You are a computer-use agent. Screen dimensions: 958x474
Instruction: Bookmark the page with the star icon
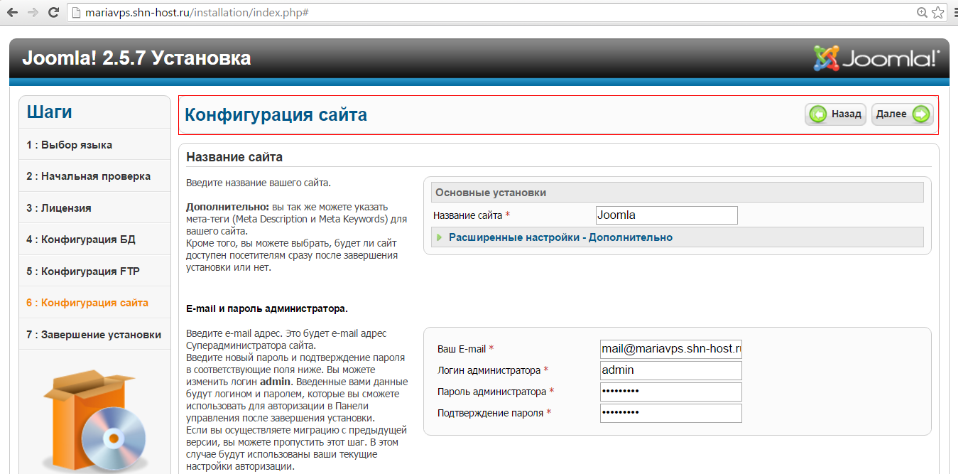938,12
